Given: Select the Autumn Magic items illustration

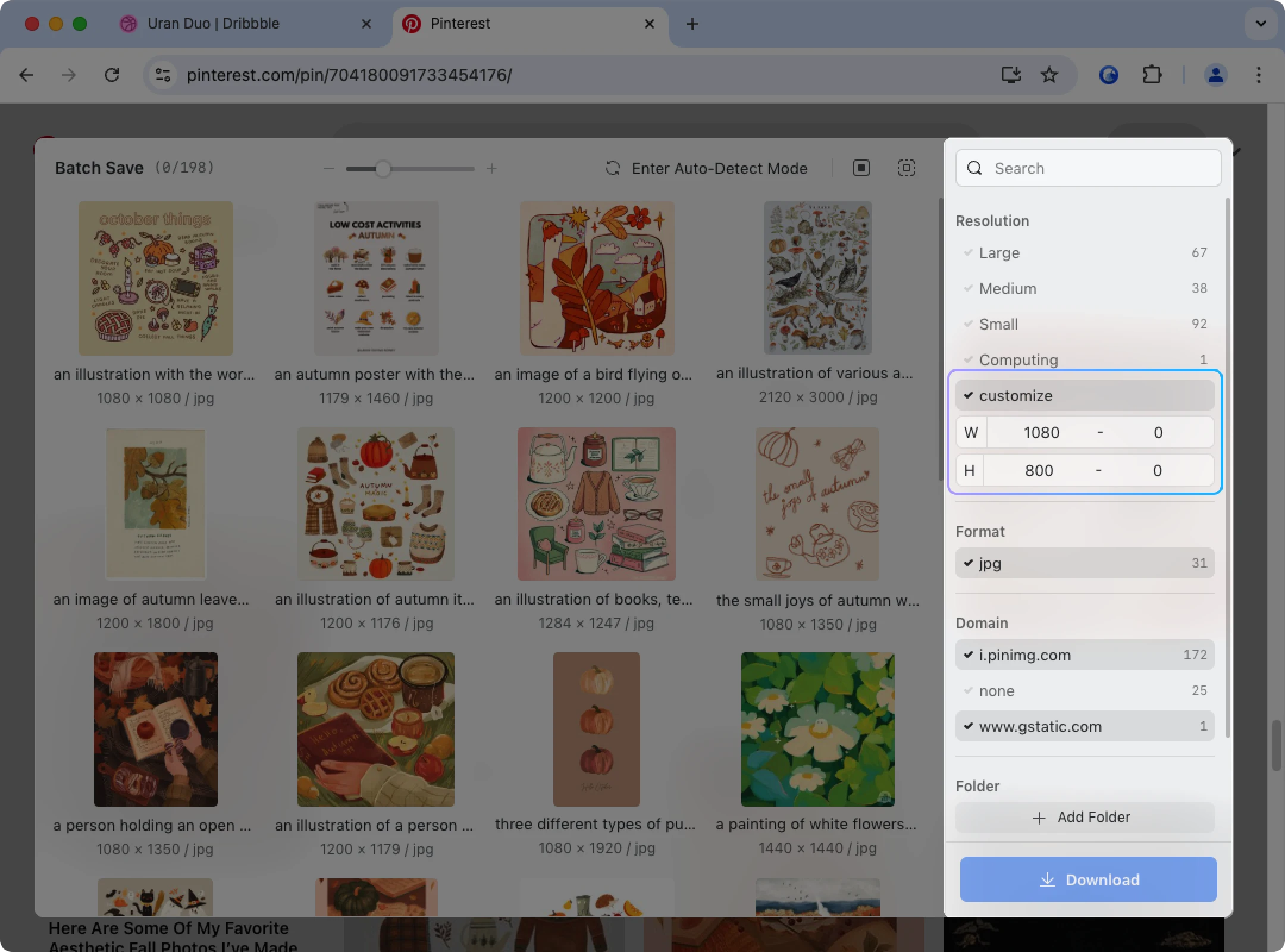Looking at the screenshot, I should 376,503.
